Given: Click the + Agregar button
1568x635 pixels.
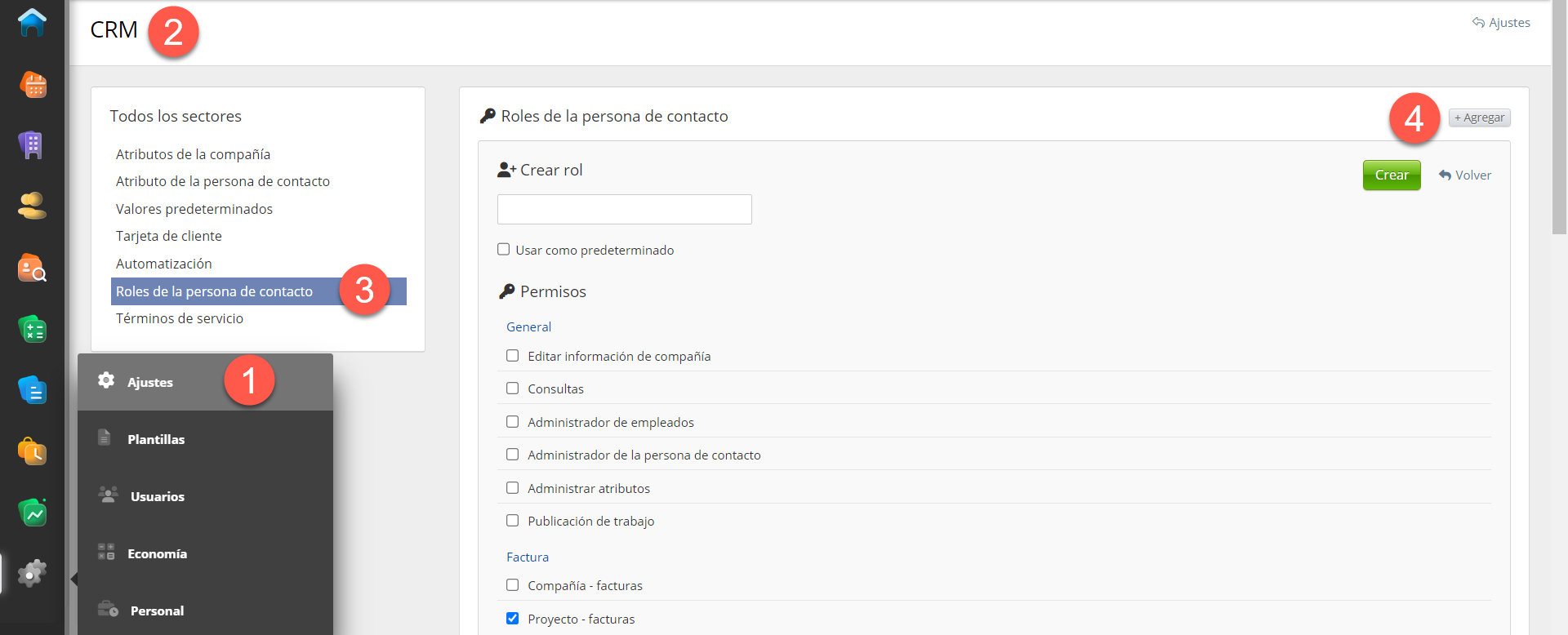Looking at the screenshot, I should 1479,118.
